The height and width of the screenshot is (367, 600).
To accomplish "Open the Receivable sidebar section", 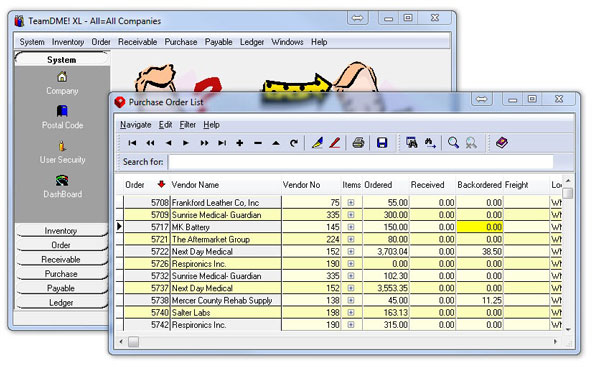I will pyautogui.click(x=62, y=259).
